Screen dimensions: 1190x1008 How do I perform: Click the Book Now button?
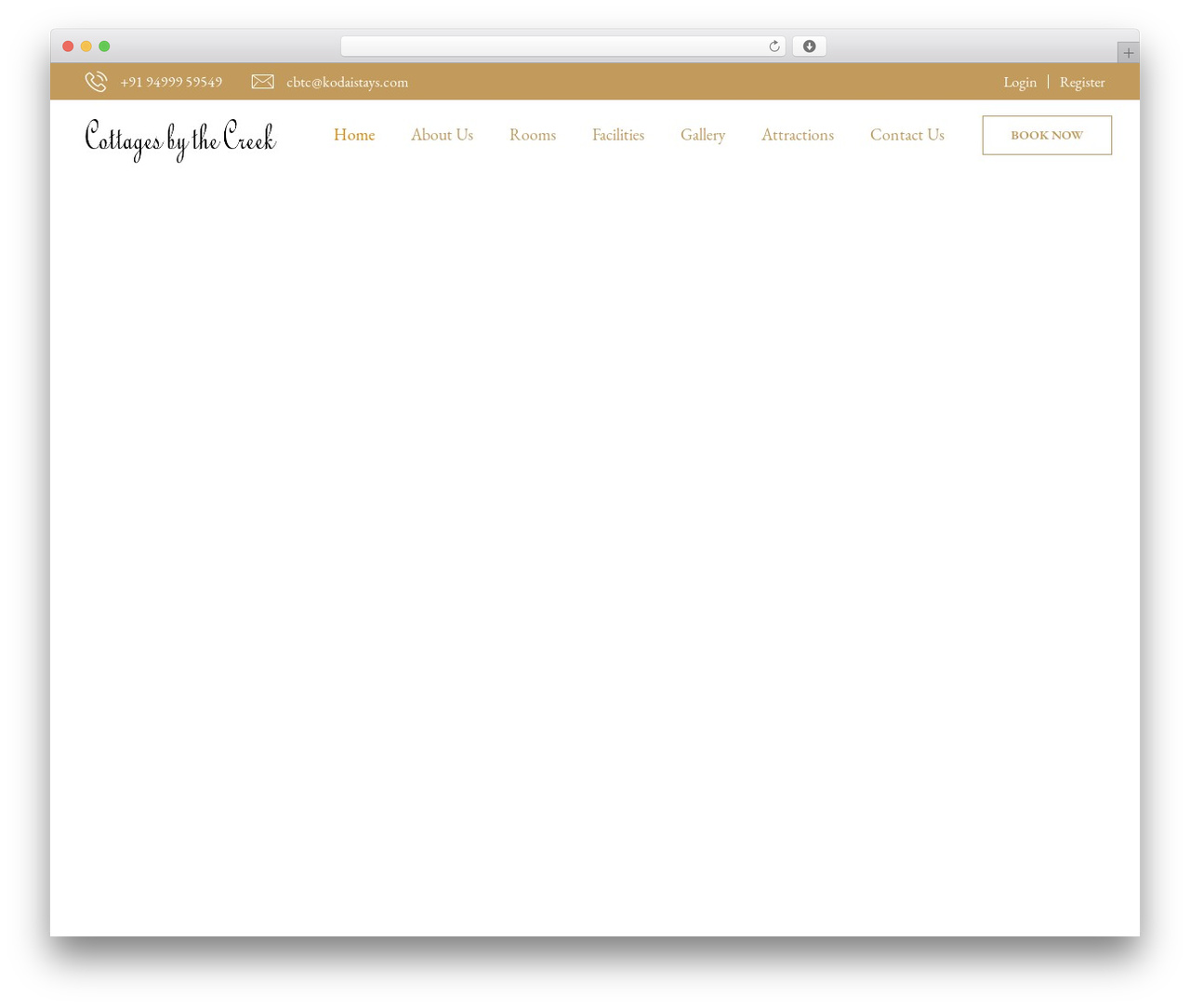coord(1047,135)
